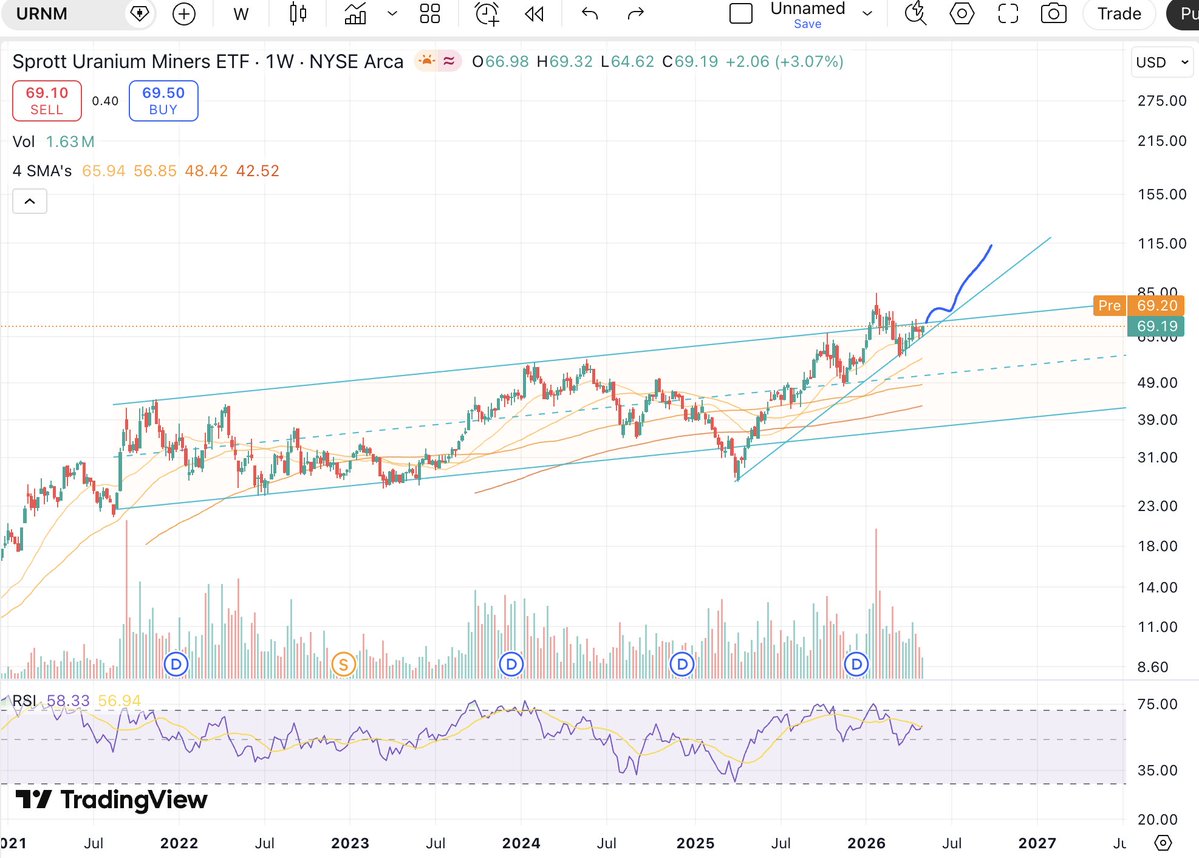
Task: Click the 0.40 spread value
Action: point(106,101)
